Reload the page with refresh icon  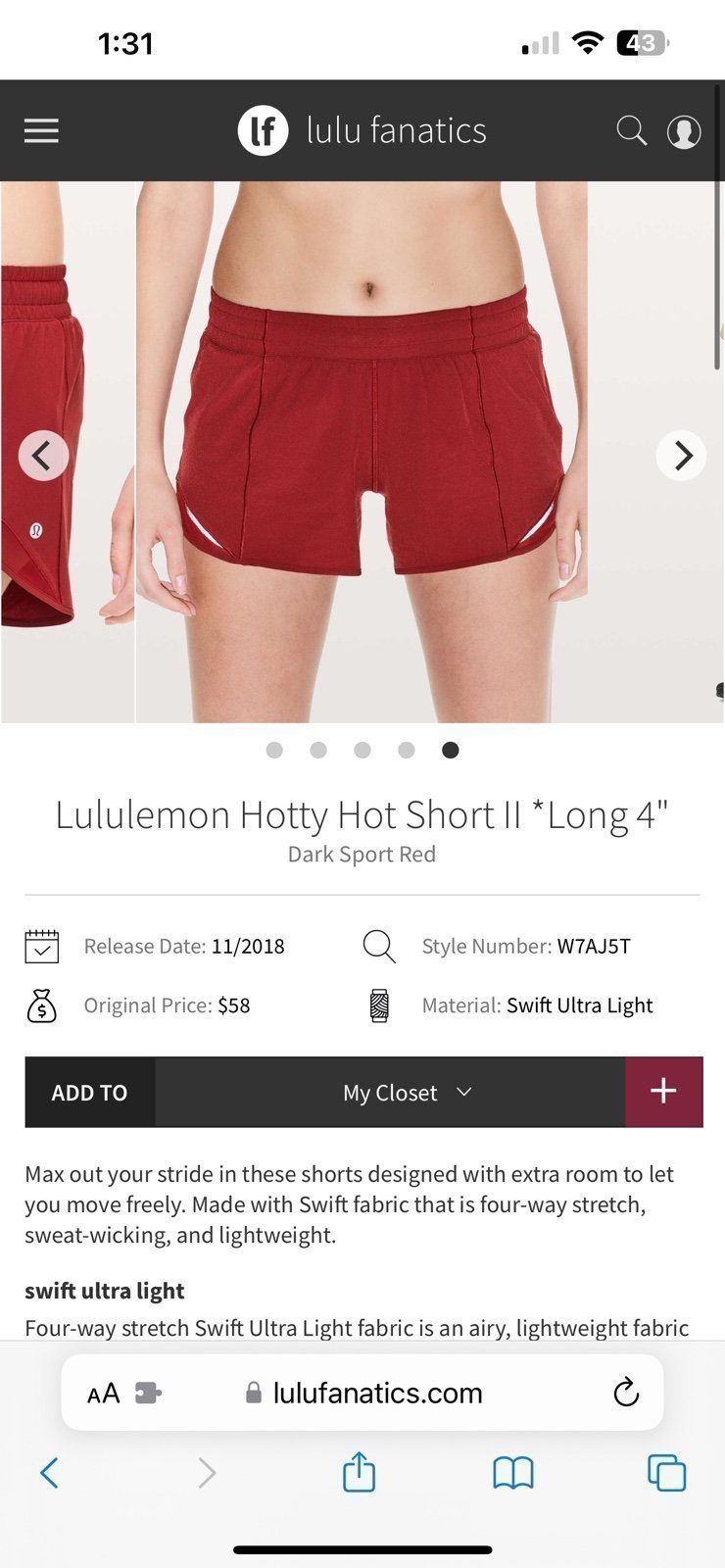point(626,1393)
